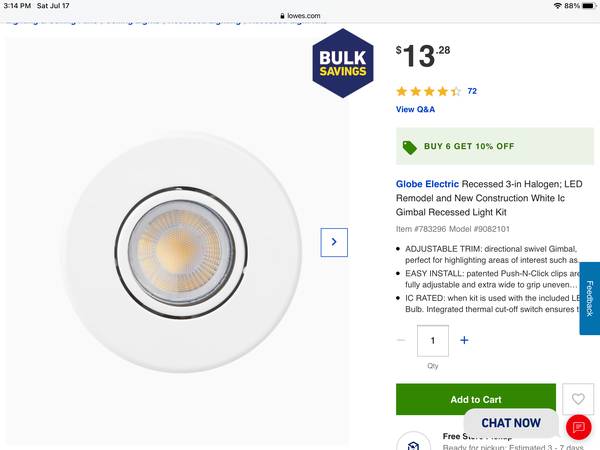
Task: Visit the Globe Electric brand link
Action: (x=427, y=184)
